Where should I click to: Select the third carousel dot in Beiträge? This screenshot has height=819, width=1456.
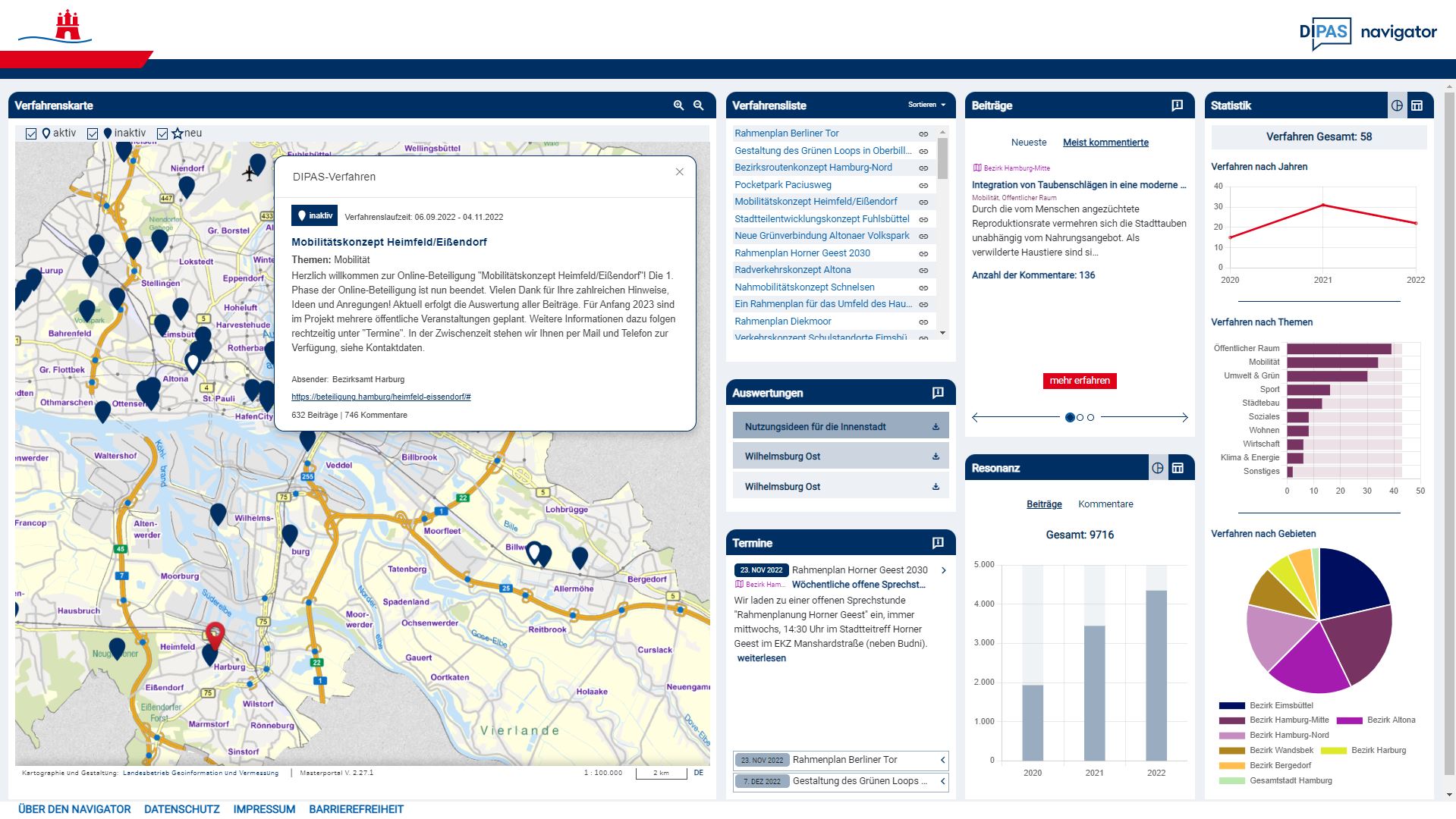(x=1091, y=418)
